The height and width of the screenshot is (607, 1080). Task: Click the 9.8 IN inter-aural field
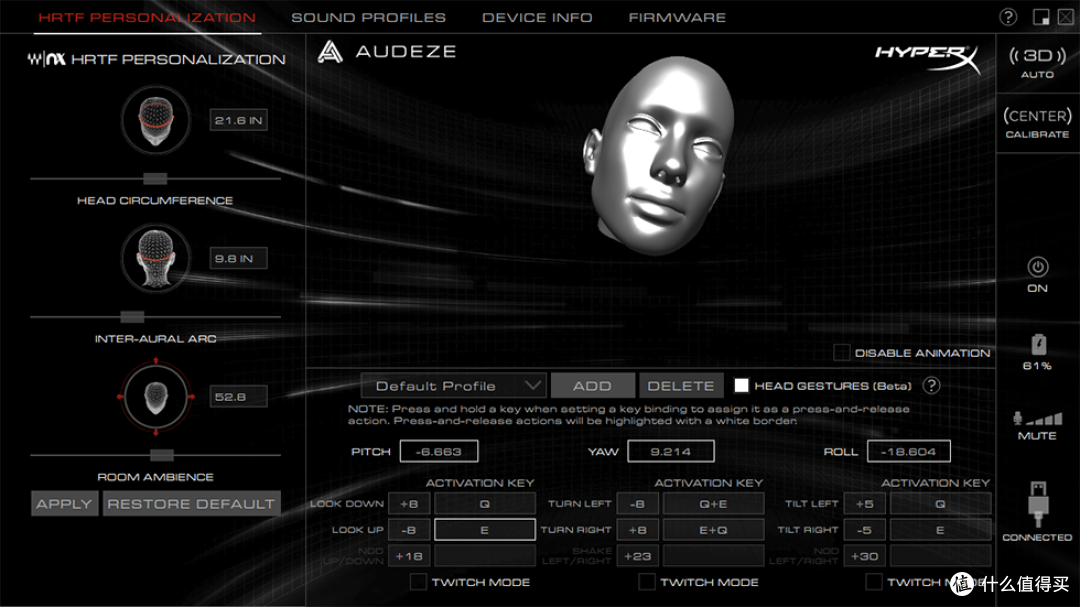(x=238, y=259)
